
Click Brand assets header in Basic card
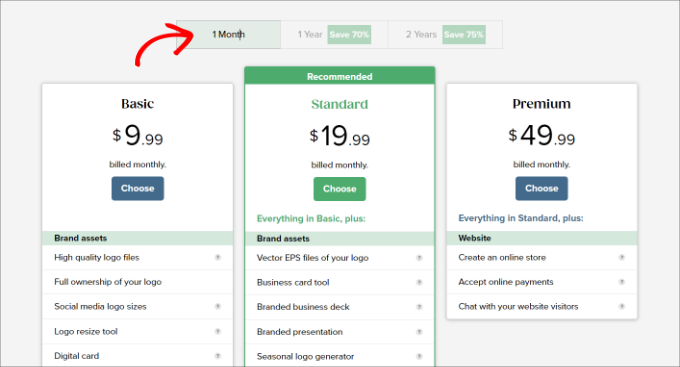(137, 238)
